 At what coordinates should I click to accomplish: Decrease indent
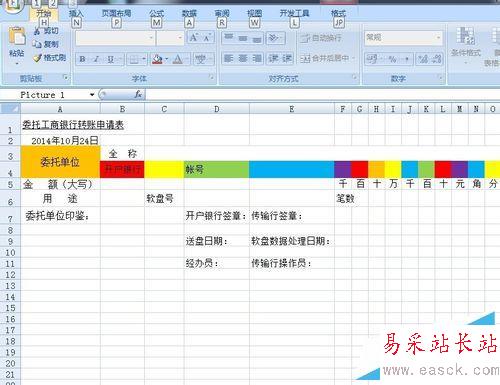(x=273, y=59)
